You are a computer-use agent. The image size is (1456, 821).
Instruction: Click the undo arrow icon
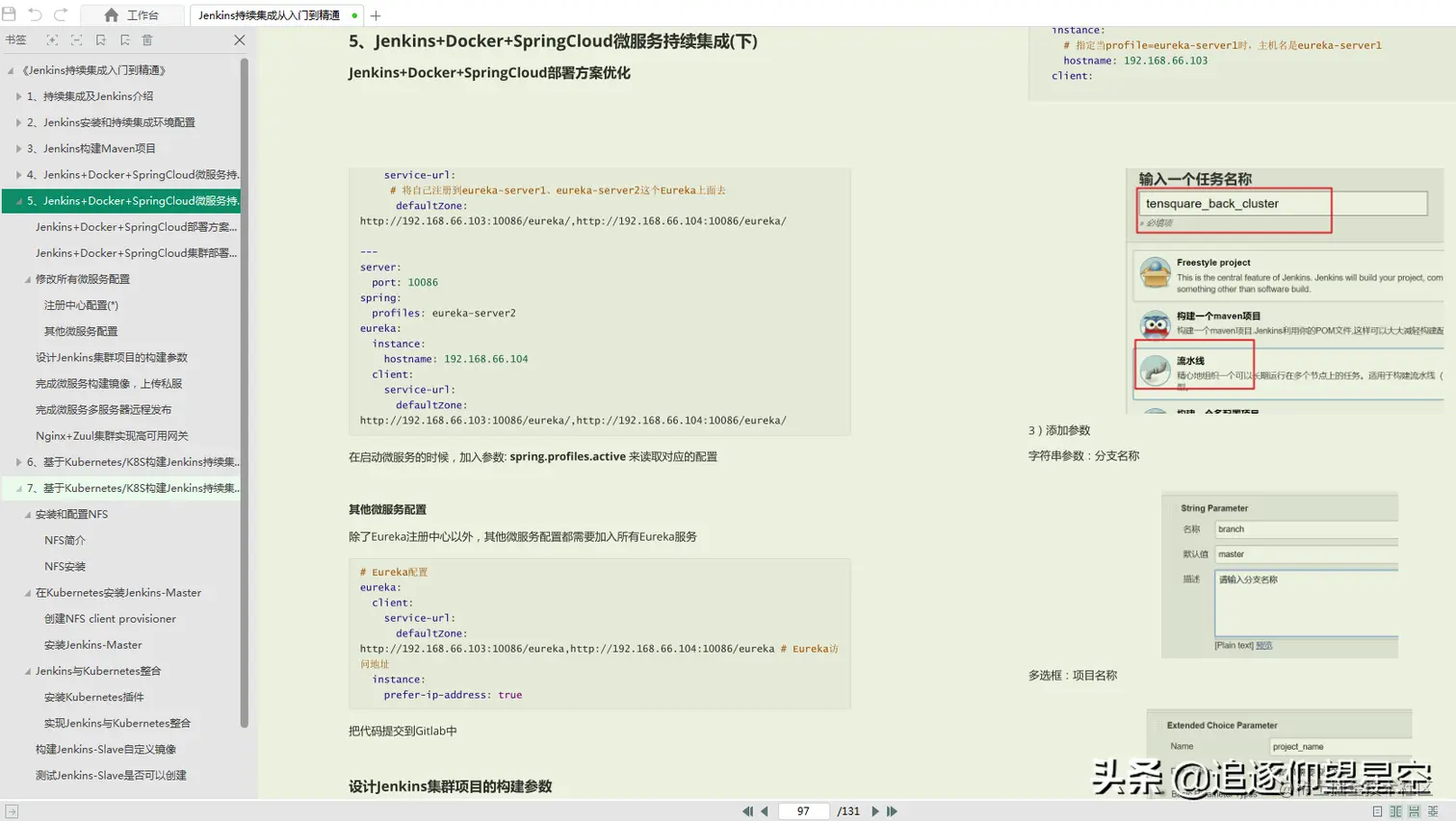(35, 14)
